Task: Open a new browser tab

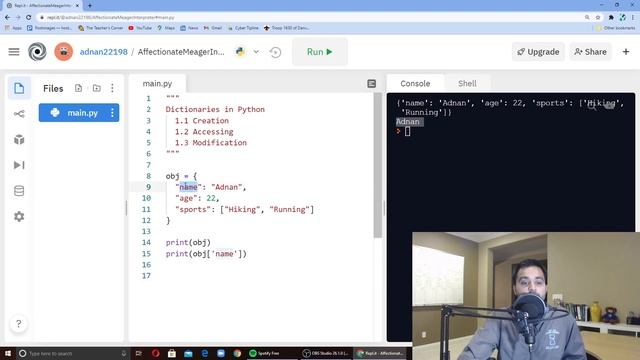Action: click(90, 6)
